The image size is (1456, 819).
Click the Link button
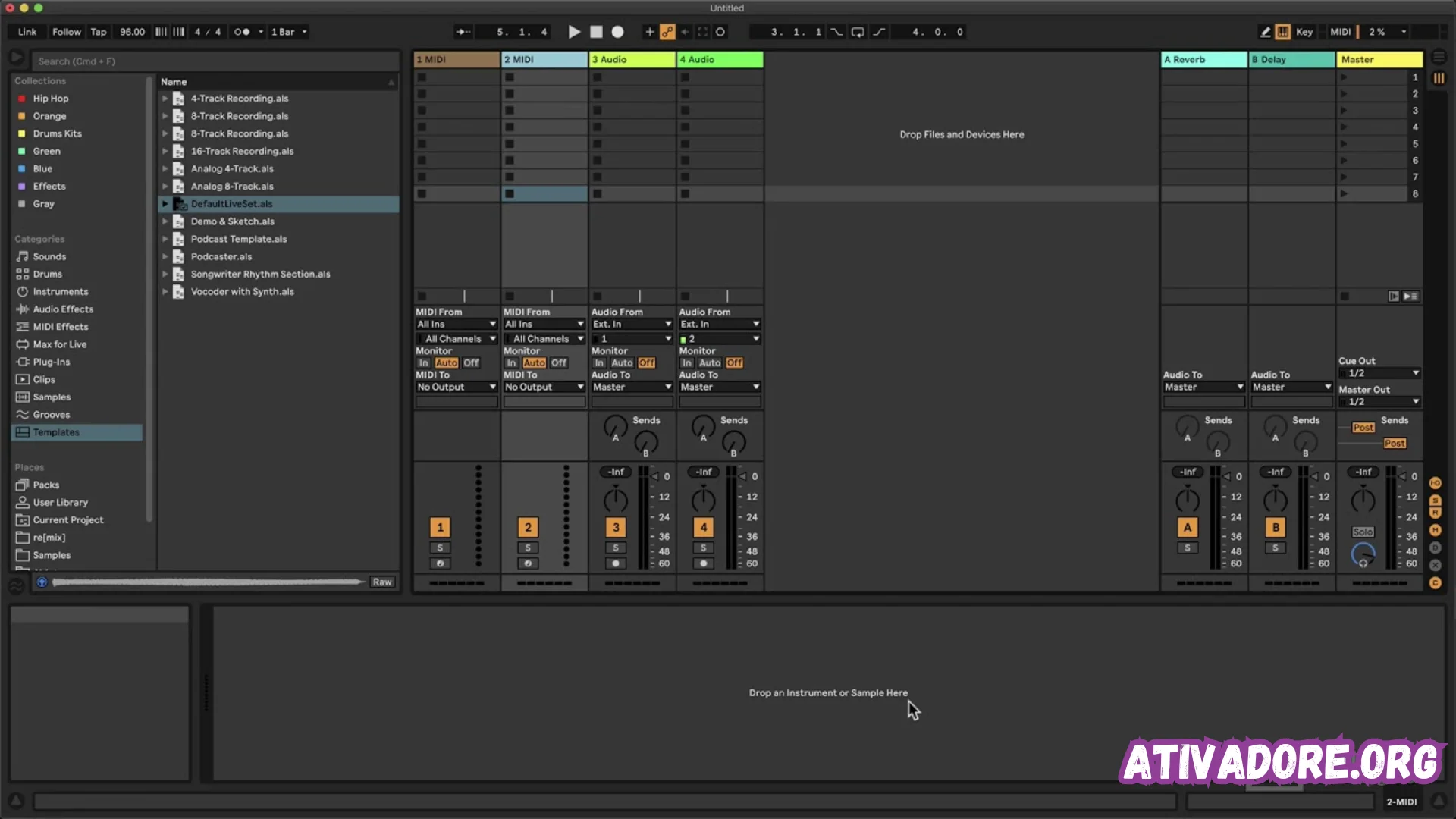(27, 32)
